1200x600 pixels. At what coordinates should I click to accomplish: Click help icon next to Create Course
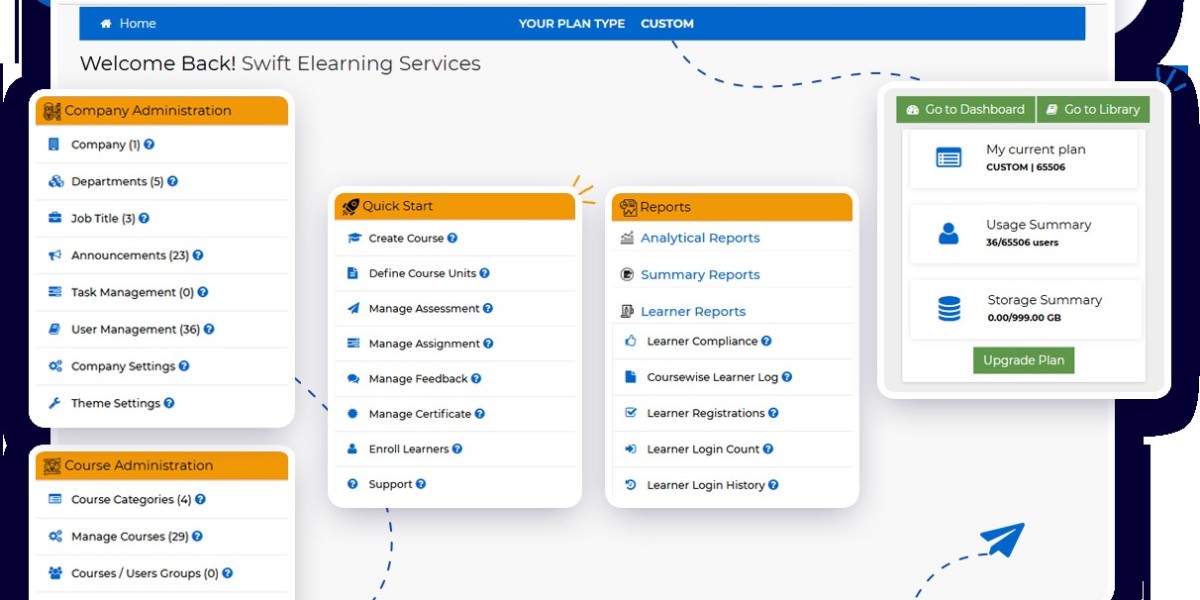(x=452, y=238)
